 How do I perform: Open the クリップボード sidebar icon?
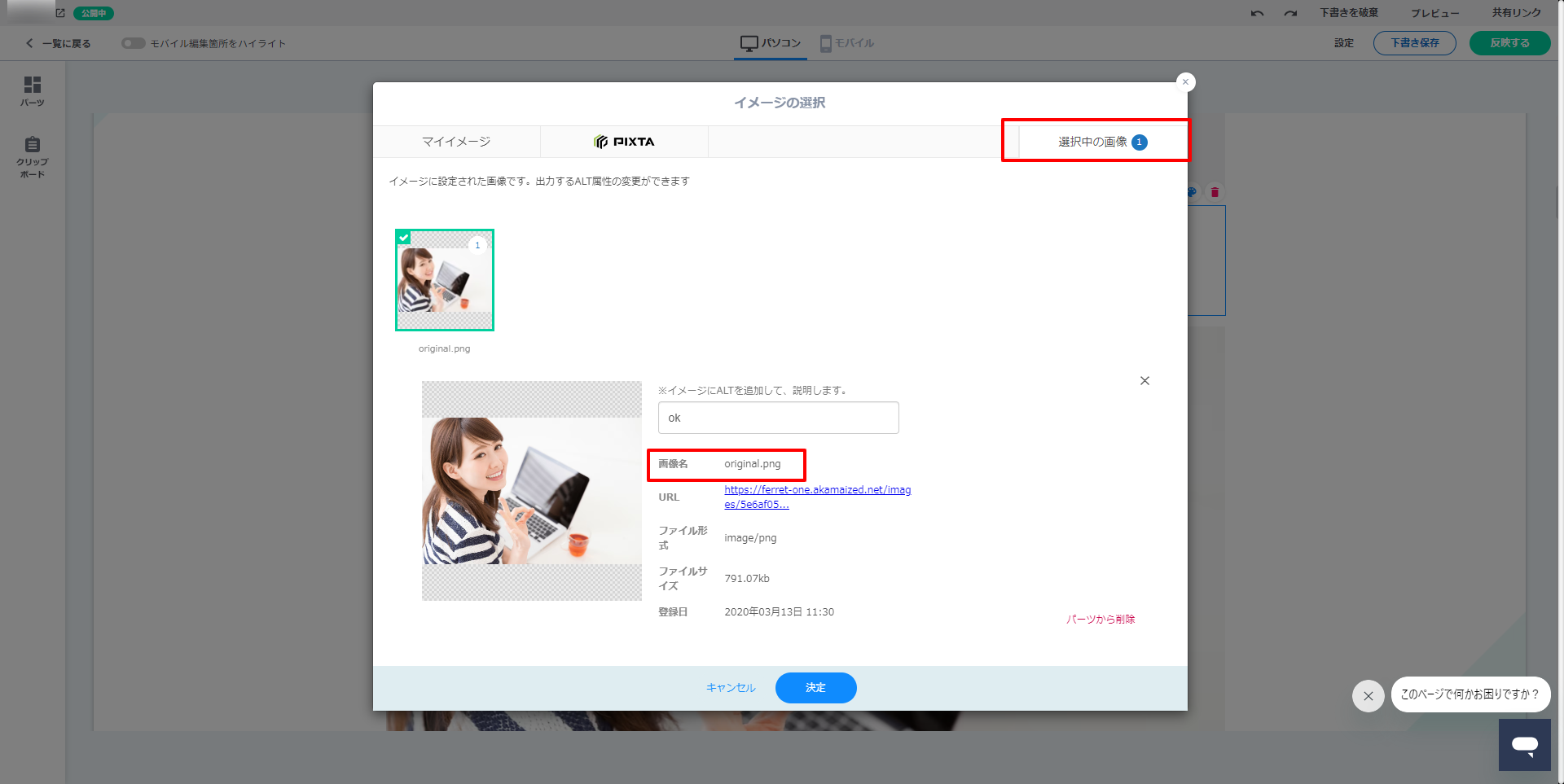pyautogui.click(x=33, y=157)
